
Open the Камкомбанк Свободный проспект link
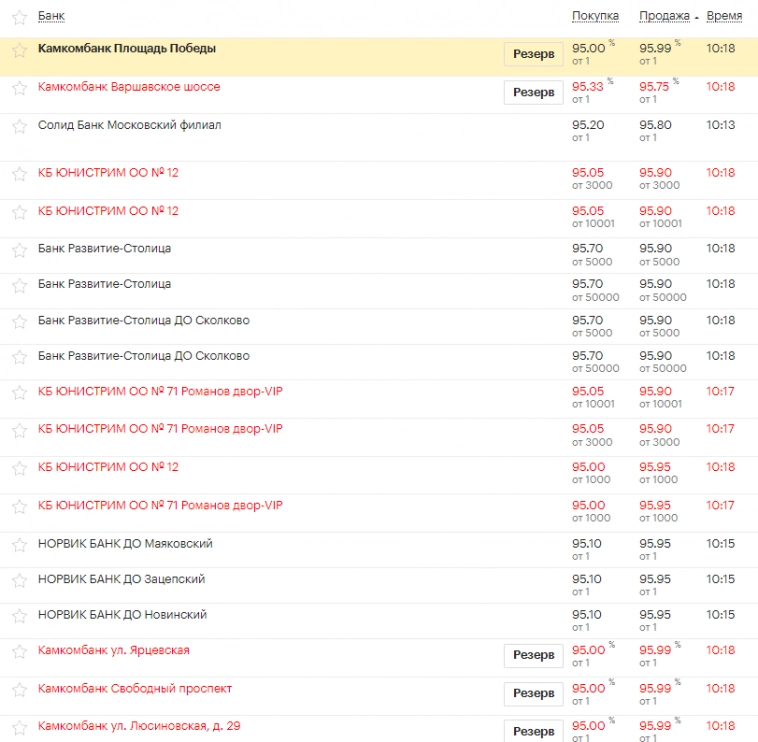[135, 688]
